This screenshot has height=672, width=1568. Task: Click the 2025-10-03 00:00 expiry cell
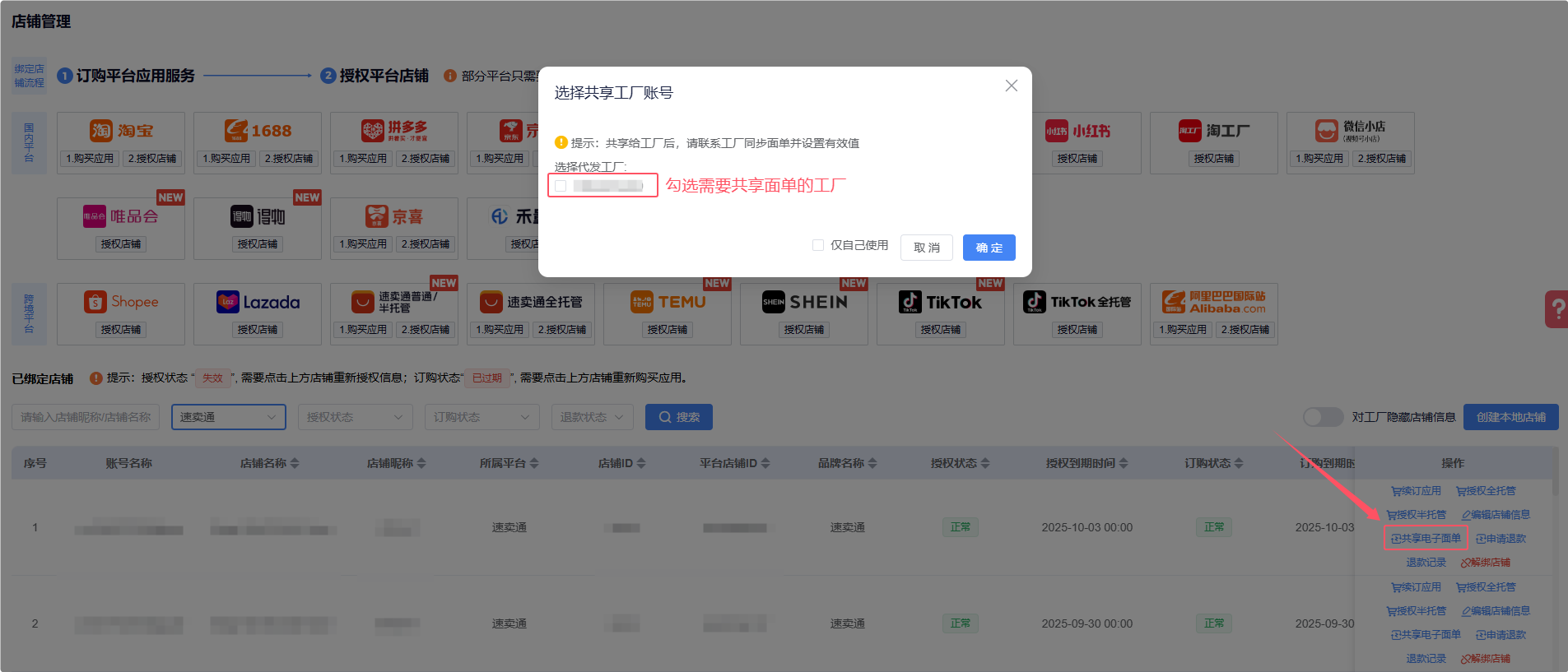pos(1086,527)
